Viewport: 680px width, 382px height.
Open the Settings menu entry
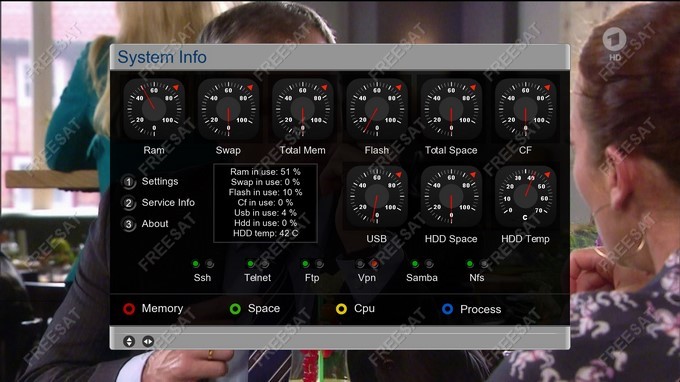pyautogui.click(x=160, y=181)
